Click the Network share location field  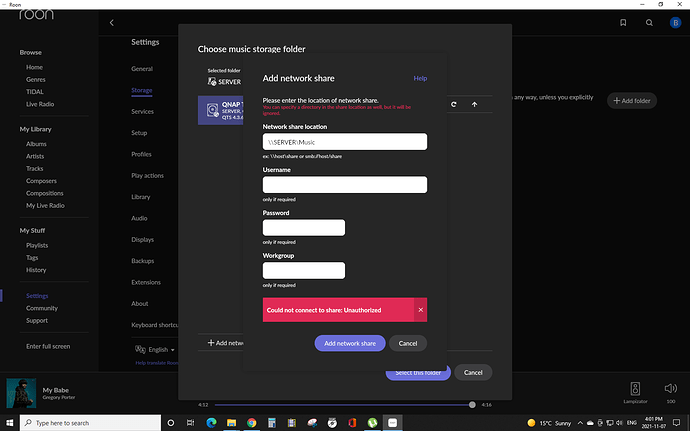[345, 142]
